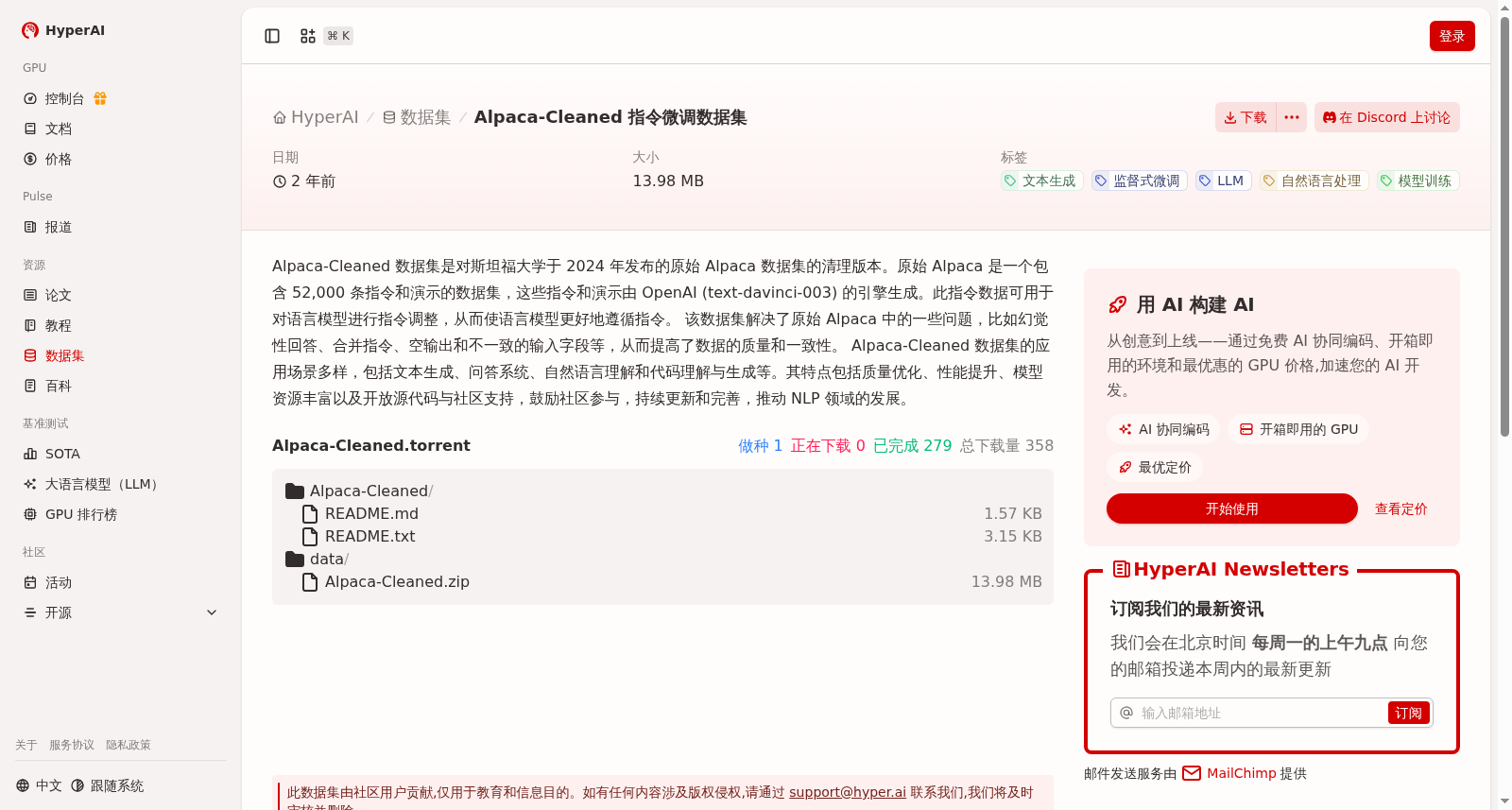Click the Alpaca-Cleaned folder icon
Image resolution: width=1512 pixels, height=810 pixels.
295,491
